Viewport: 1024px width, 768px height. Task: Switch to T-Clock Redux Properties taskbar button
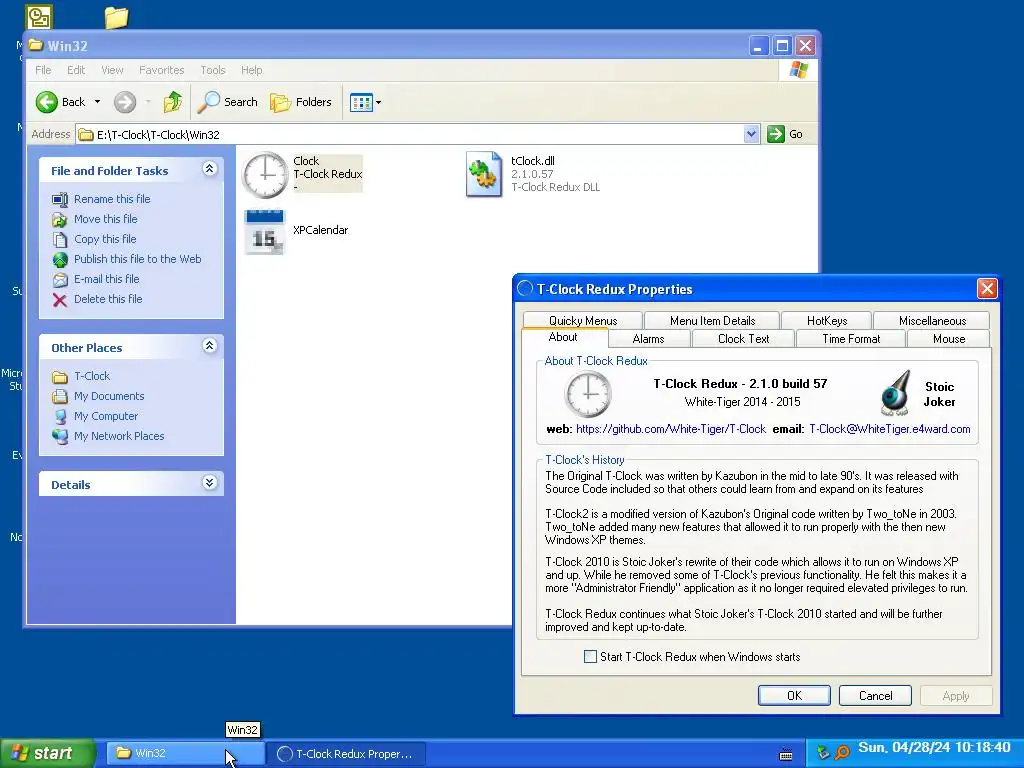pos(347,754)
